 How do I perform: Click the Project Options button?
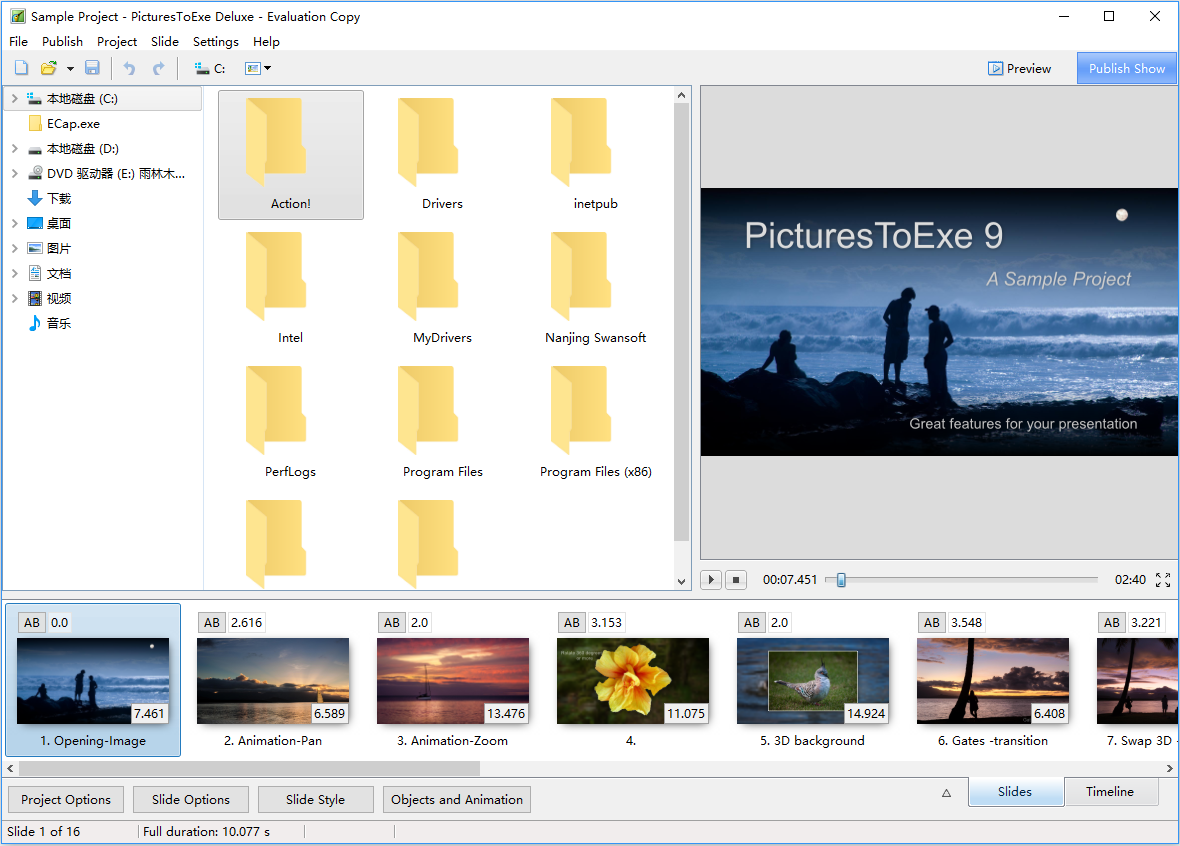65,799
